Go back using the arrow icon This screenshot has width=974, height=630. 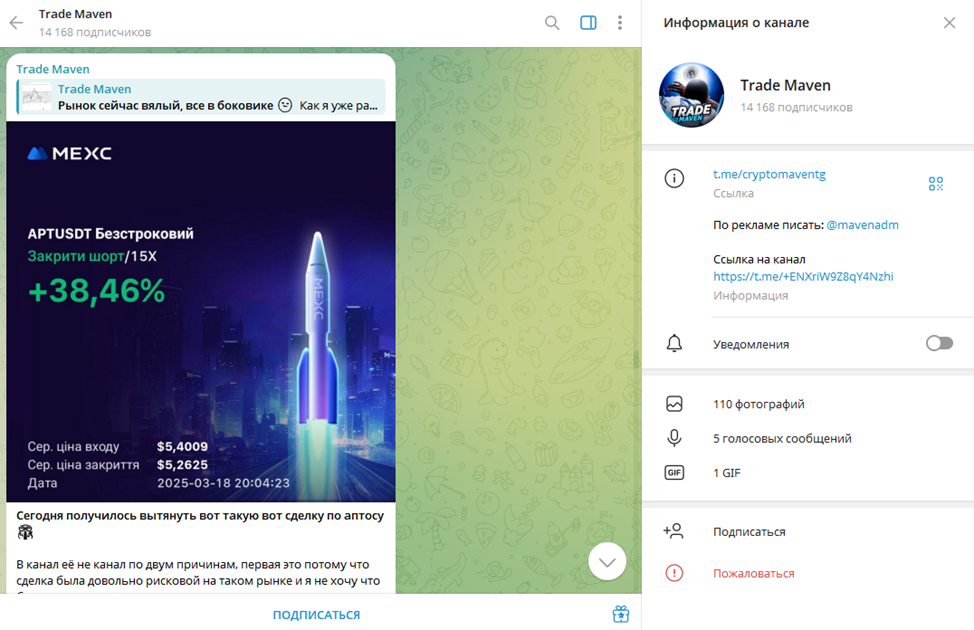pos(16,23)
